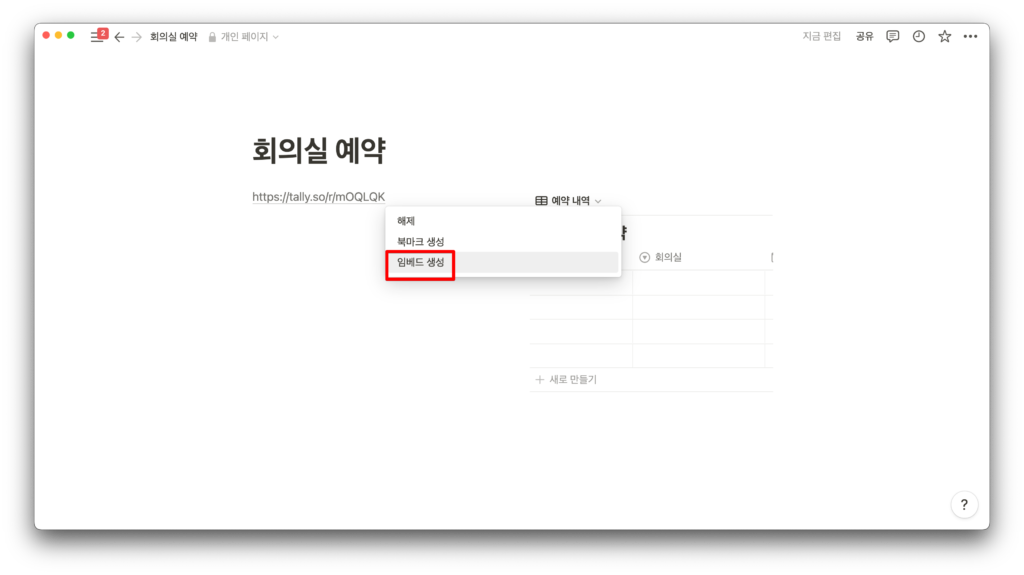Choose 임베드 생성 in the popup menu
This screenshot has width=1024, height=575.
click(420, 263)
